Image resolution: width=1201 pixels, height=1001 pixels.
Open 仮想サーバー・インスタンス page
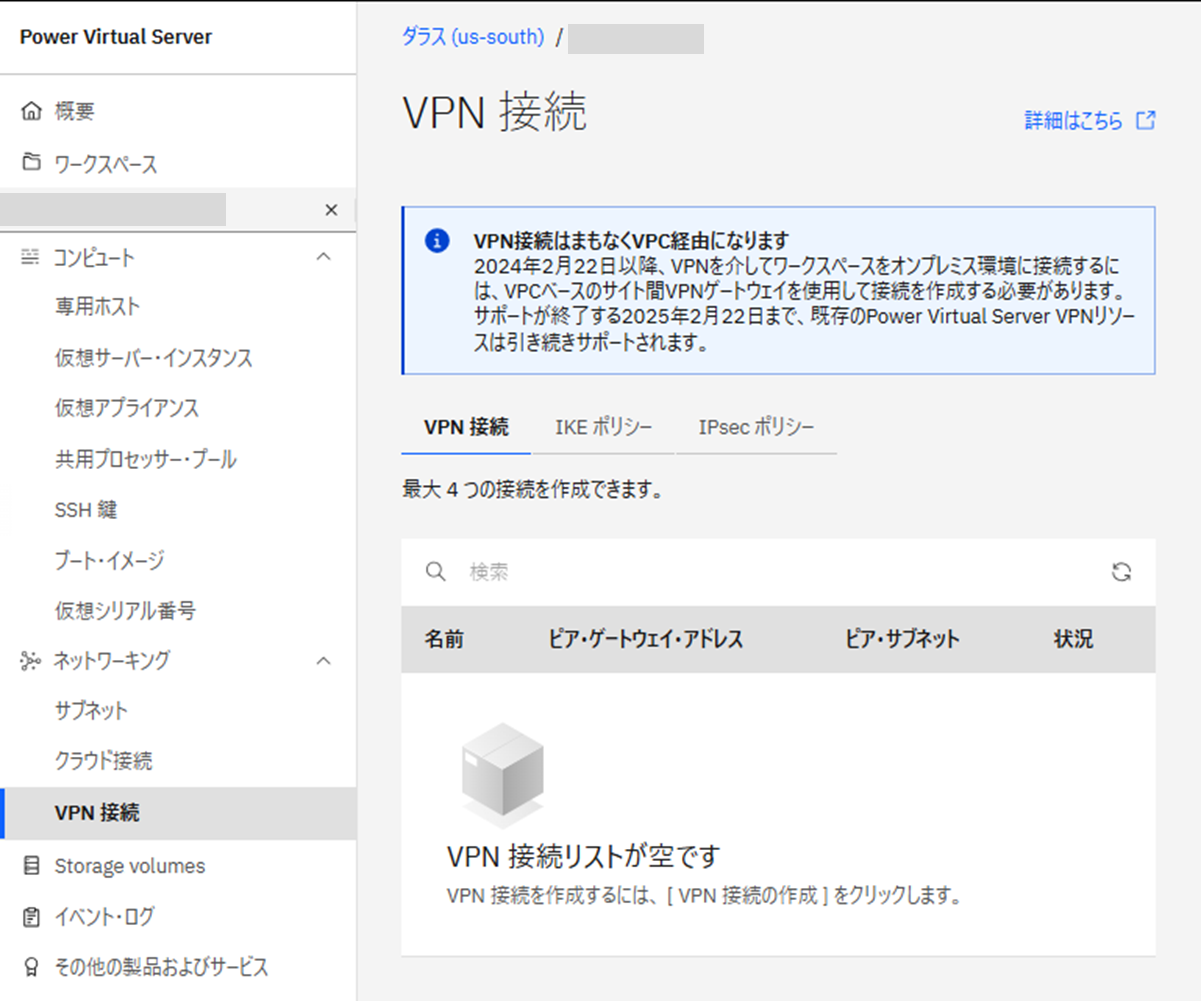click(153, 357)
